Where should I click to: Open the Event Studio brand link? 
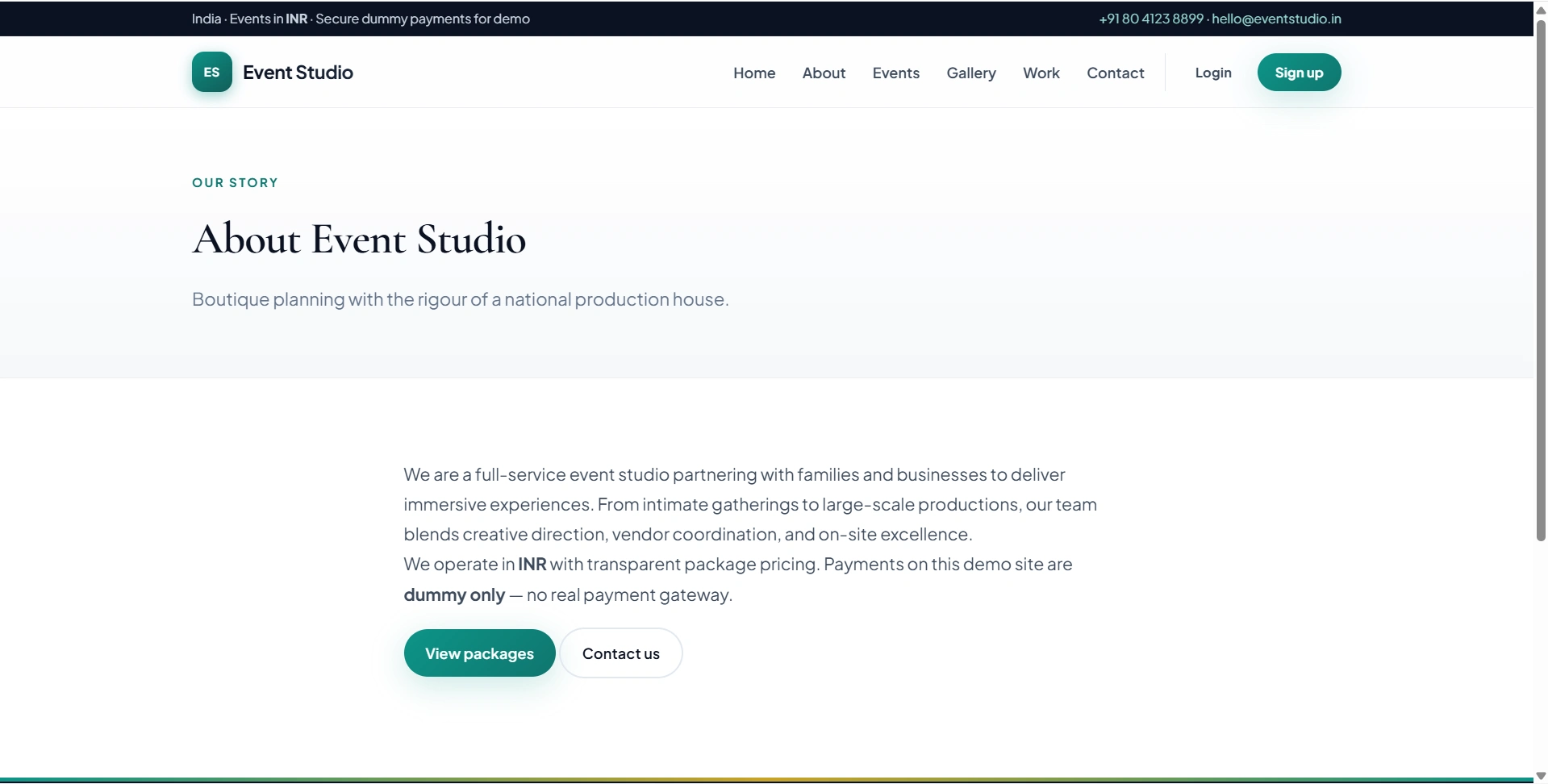point(273,72)
